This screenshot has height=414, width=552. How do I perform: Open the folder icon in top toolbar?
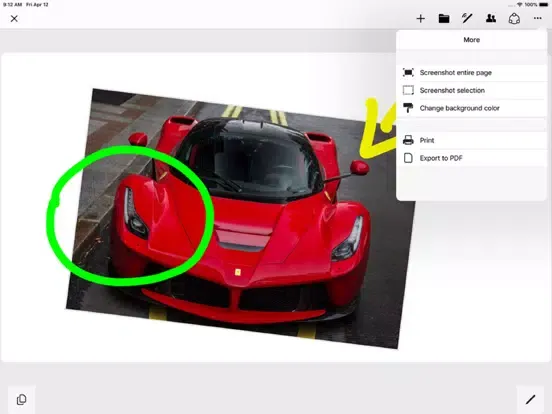coord(444,19)
